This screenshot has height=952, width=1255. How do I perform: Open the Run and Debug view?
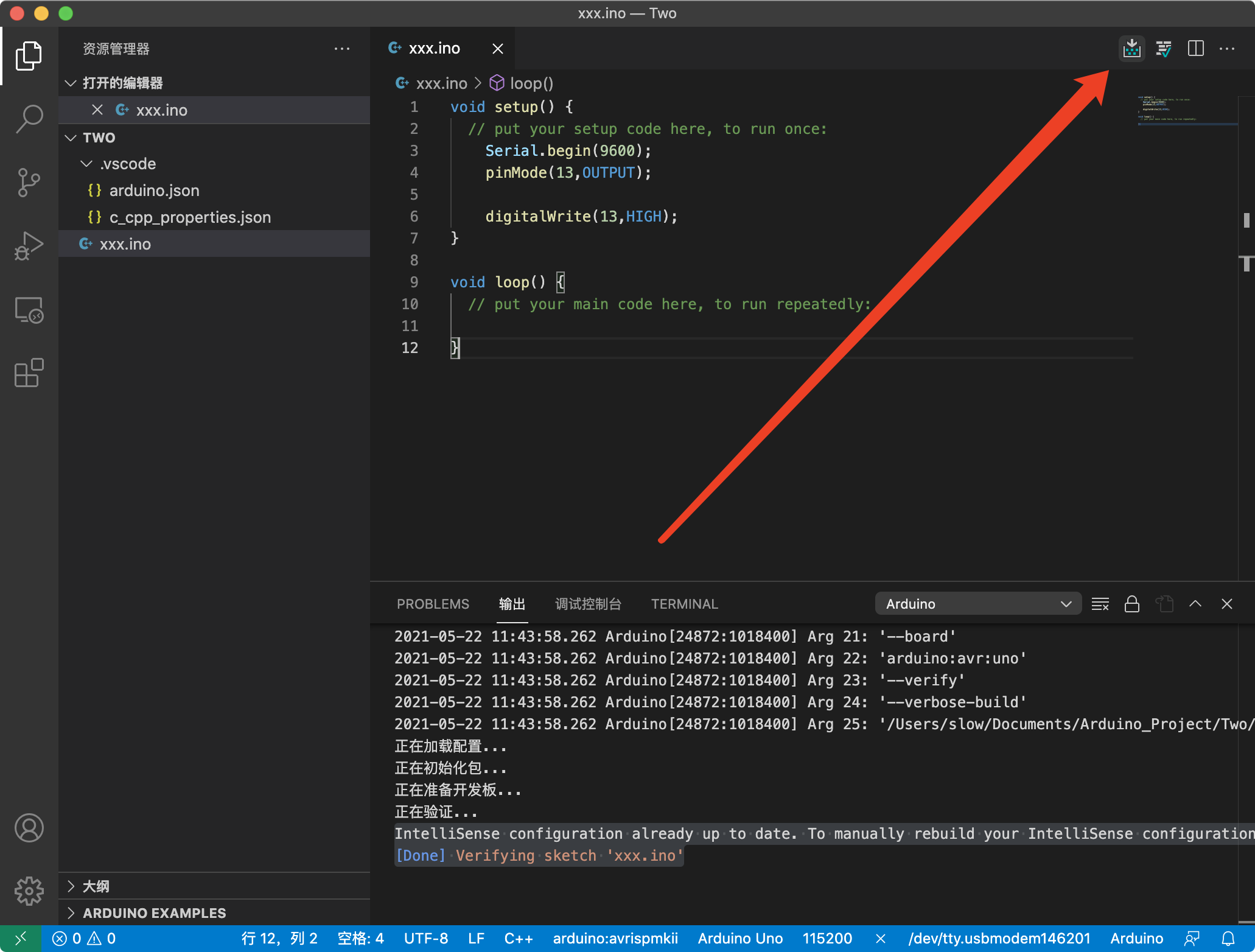click(29, 246)
